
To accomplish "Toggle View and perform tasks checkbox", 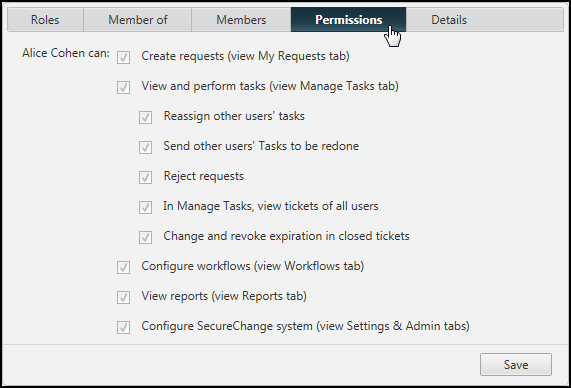I will (123, 87).
